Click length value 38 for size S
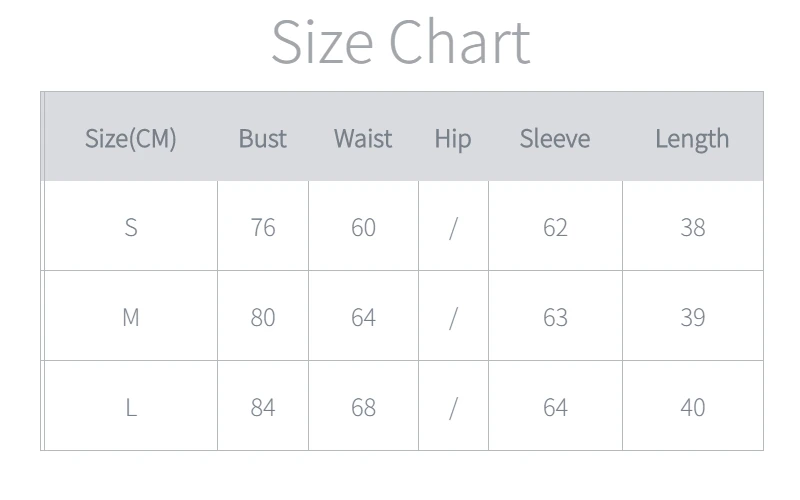 pyautogui.click(x=692, y=227)
